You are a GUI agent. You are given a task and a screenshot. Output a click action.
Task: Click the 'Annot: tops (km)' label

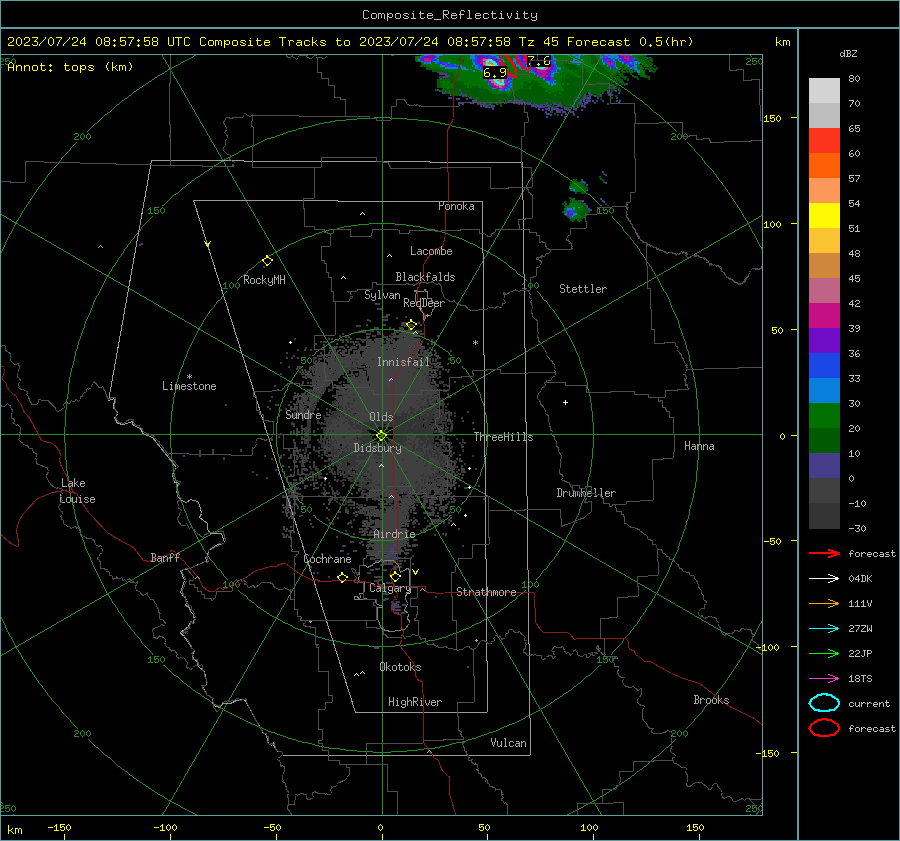click(70, 67)
